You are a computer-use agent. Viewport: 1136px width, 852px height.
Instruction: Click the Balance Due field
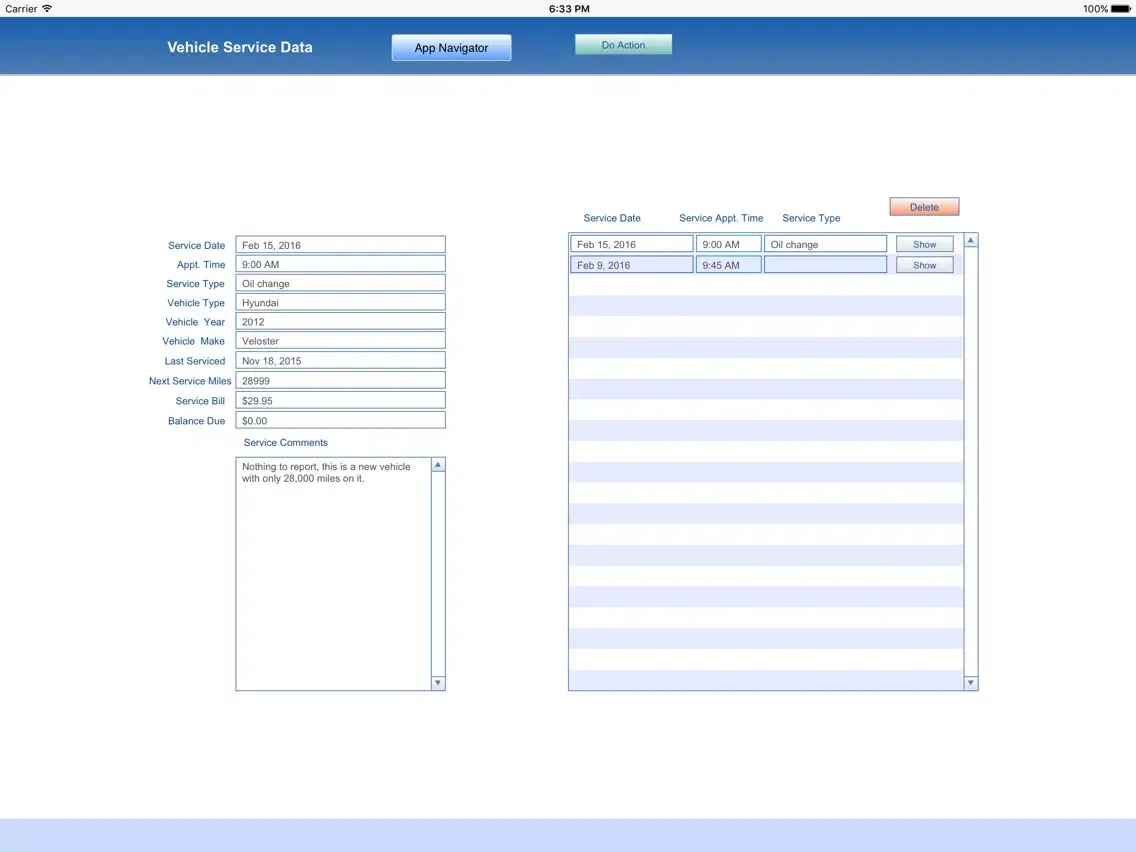[340, 421]
